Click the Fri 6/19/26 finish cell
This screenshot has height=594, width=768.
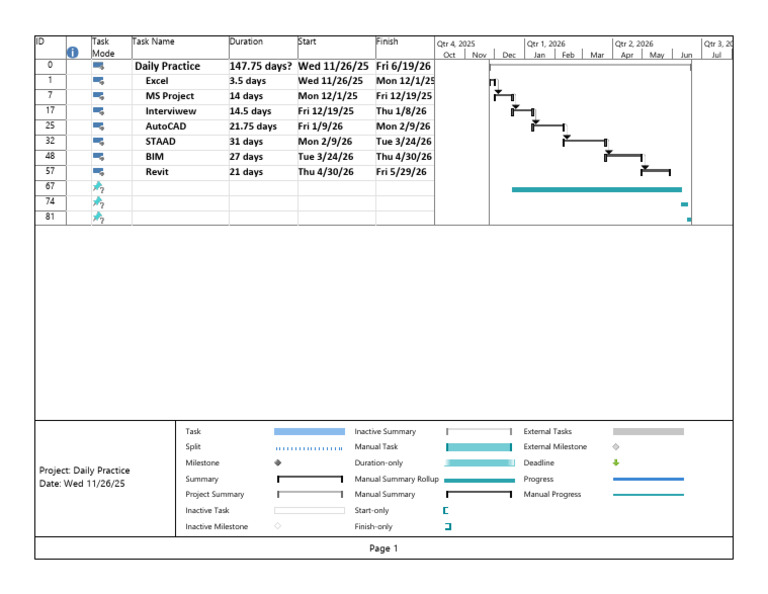[x=405, y=66]
